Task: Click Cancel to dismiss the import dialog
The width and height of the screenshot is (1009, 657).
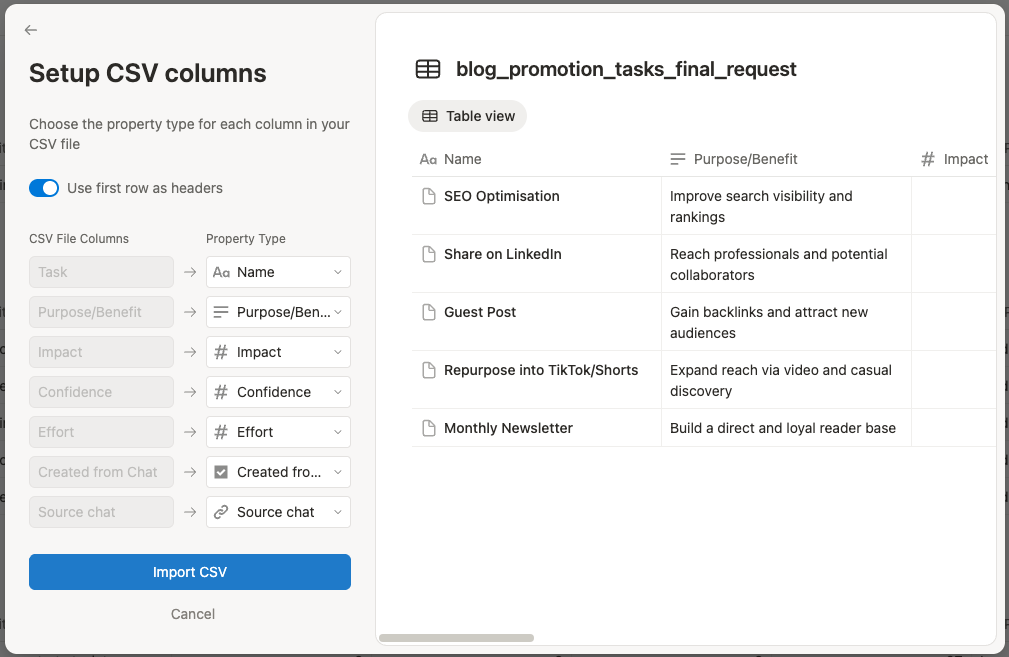Action: tap(192, 614)
